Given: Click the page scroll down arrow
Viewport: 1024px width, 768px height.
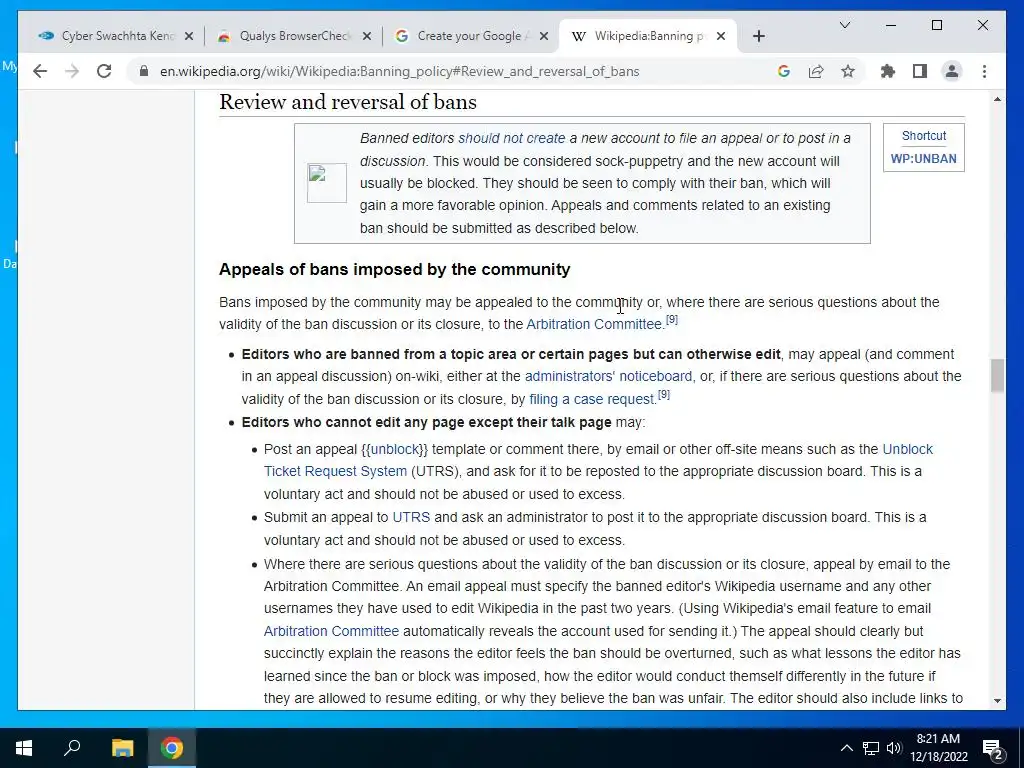Looking at the screenshot, I should point(997,701).
